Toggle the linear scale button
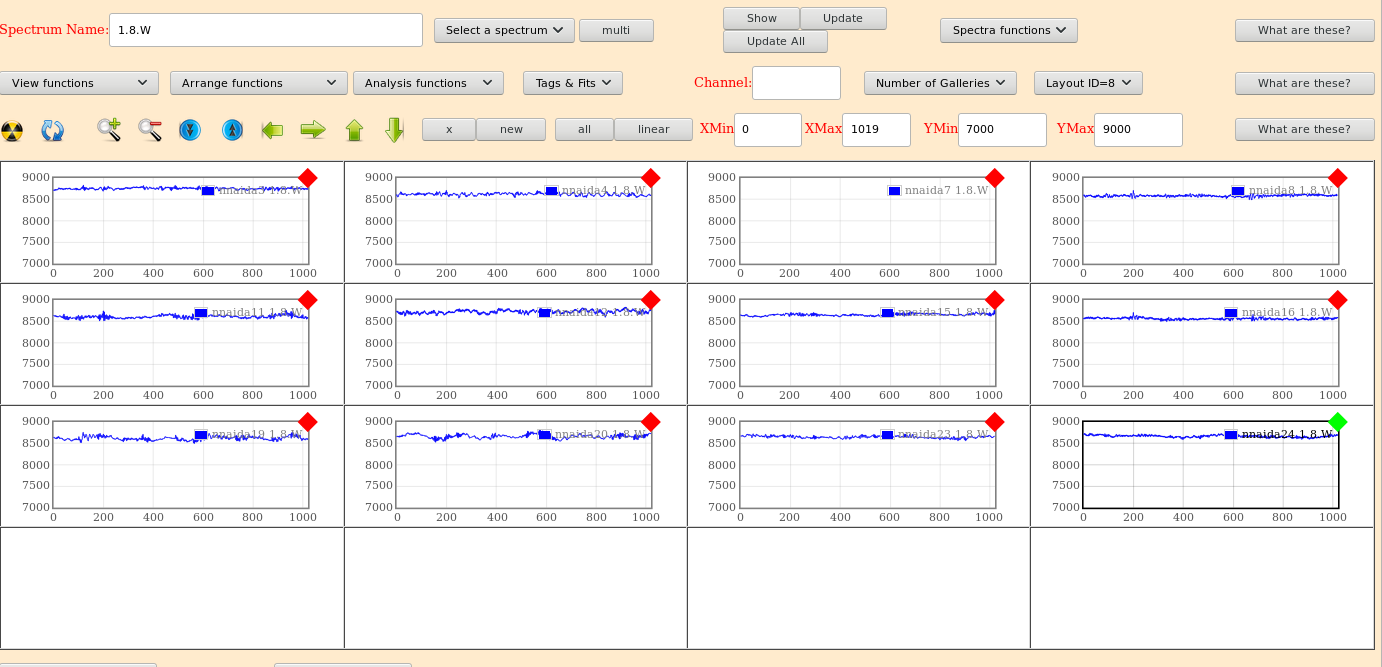Screen dimensions: 1382x667 point(654,129)
